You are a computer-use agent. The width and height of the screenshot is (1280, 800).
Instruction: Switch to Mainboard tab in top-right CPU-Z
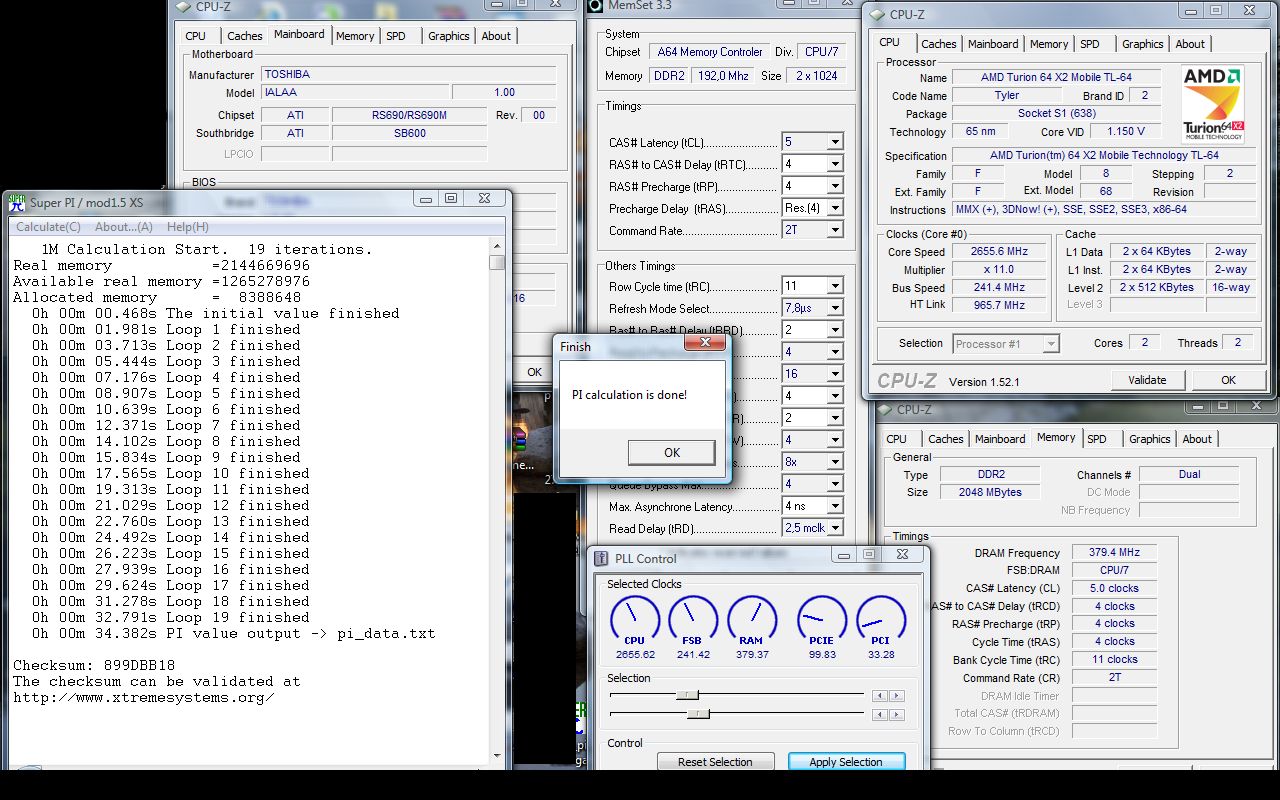point(993,44)
